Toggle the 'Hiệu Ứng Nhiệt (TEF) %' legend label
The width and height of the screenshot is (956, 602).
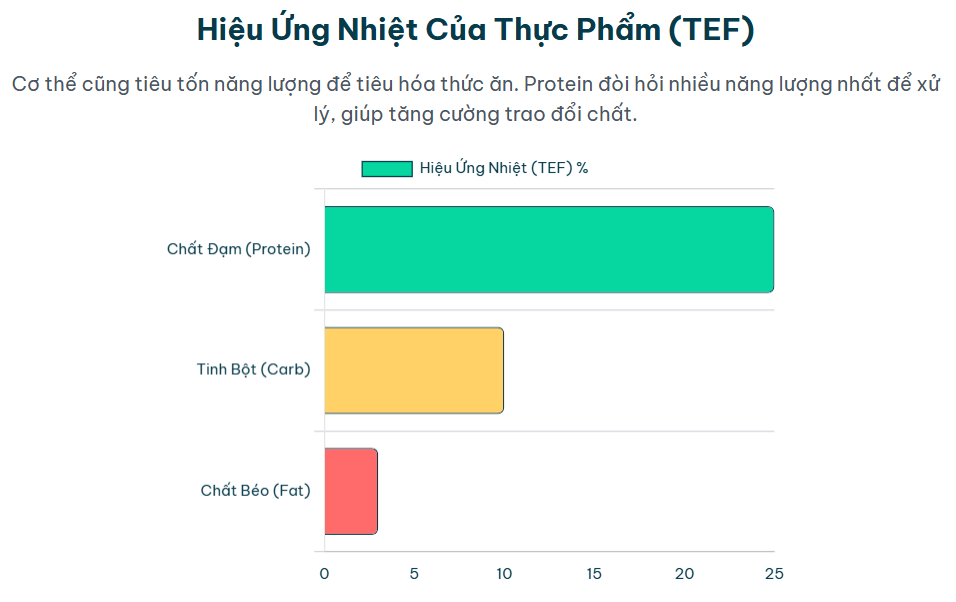[504, 168]
